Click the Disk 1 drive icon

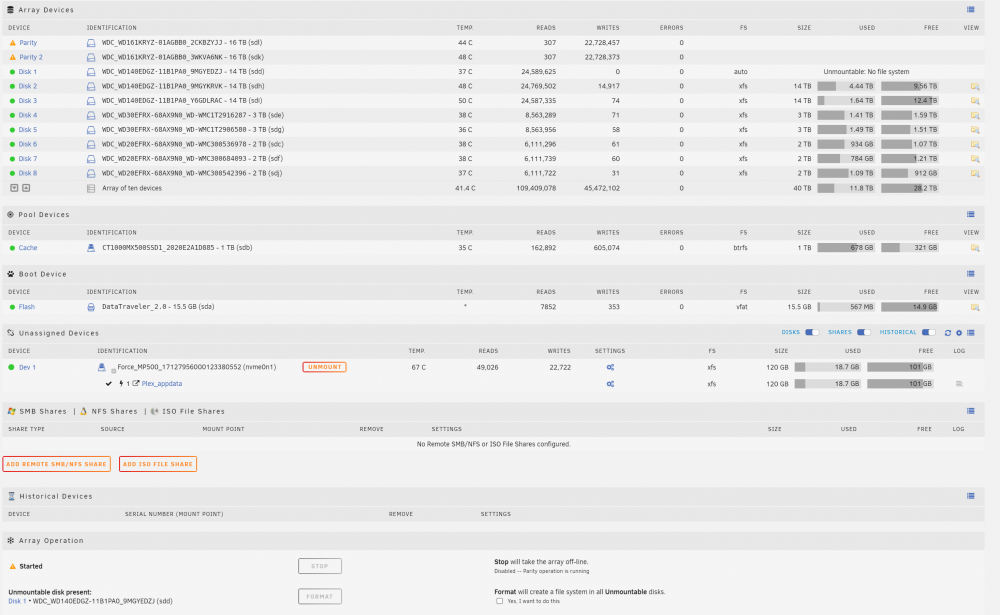(91, 72)
